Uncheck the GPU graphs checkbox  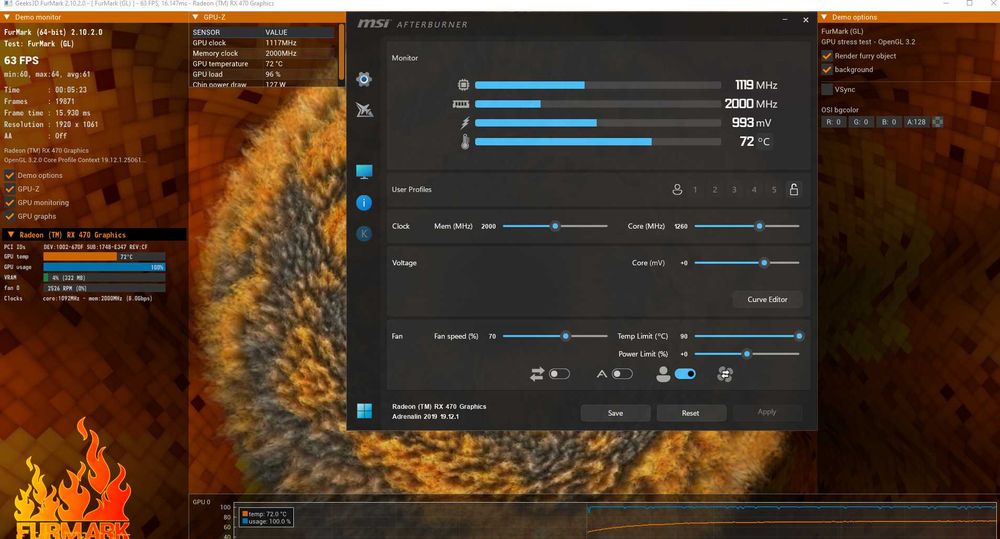[x=10, y=216]
